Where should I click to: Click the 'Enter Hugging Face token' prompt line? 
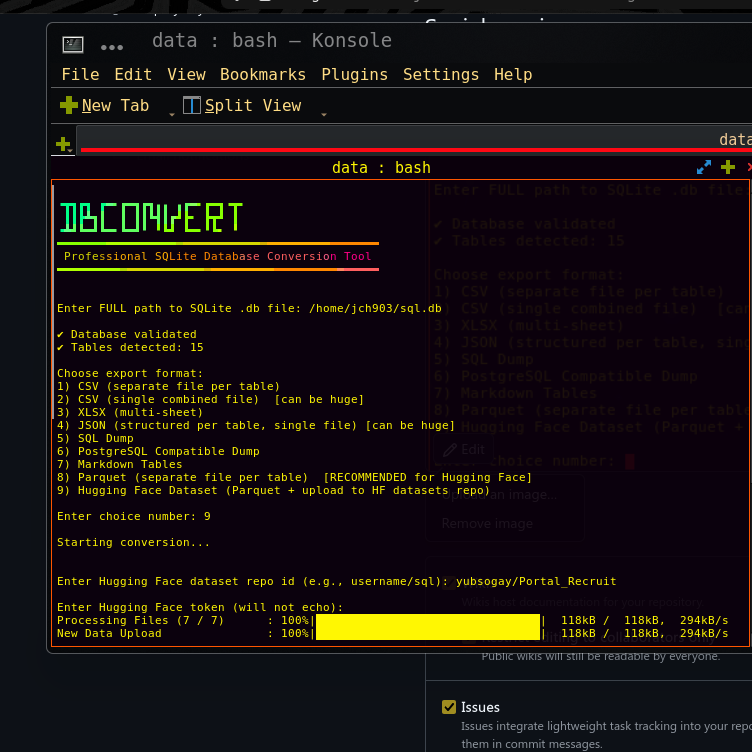pos(200,607)
